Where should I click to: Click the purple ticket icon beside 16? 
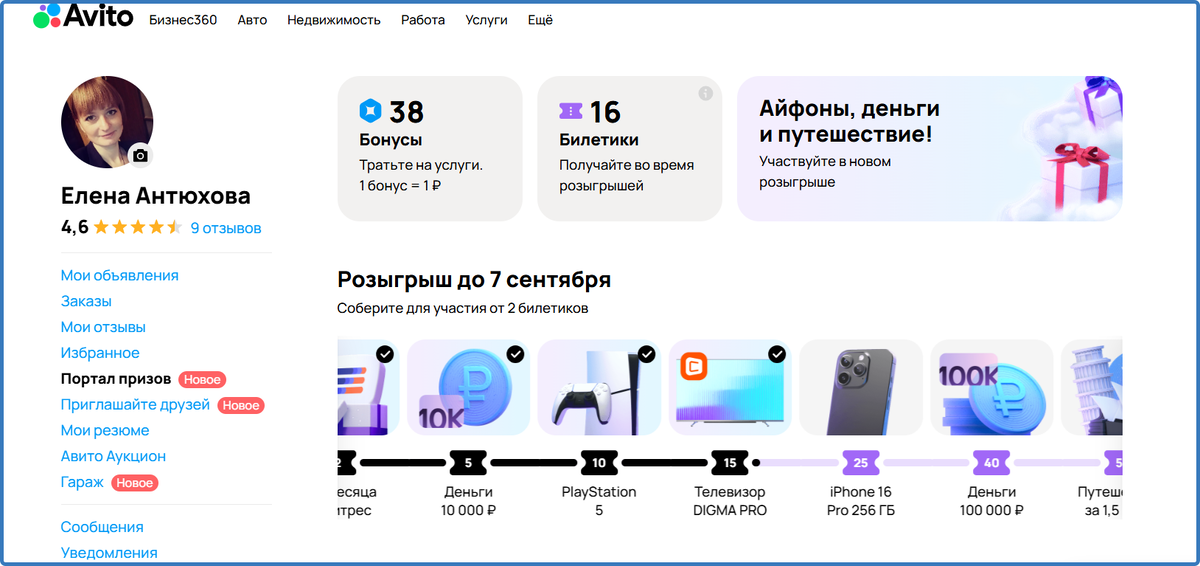[571, 111]
